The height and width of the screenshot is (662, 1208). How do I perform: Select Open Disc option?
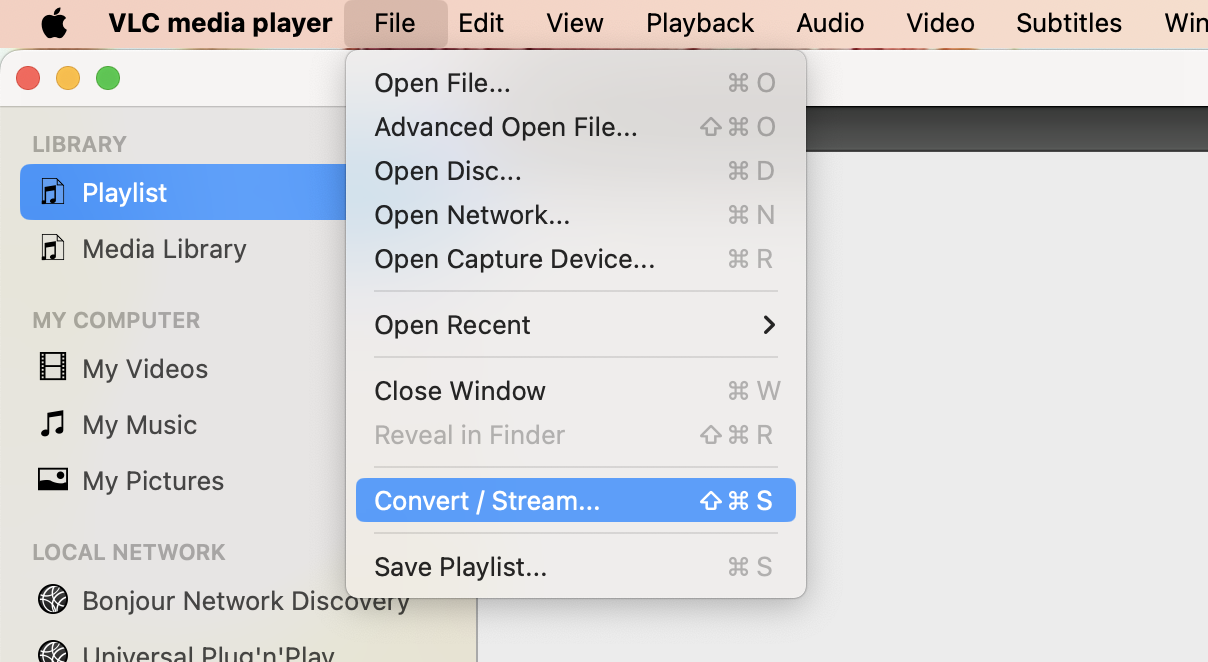click(x=447, y=170)
